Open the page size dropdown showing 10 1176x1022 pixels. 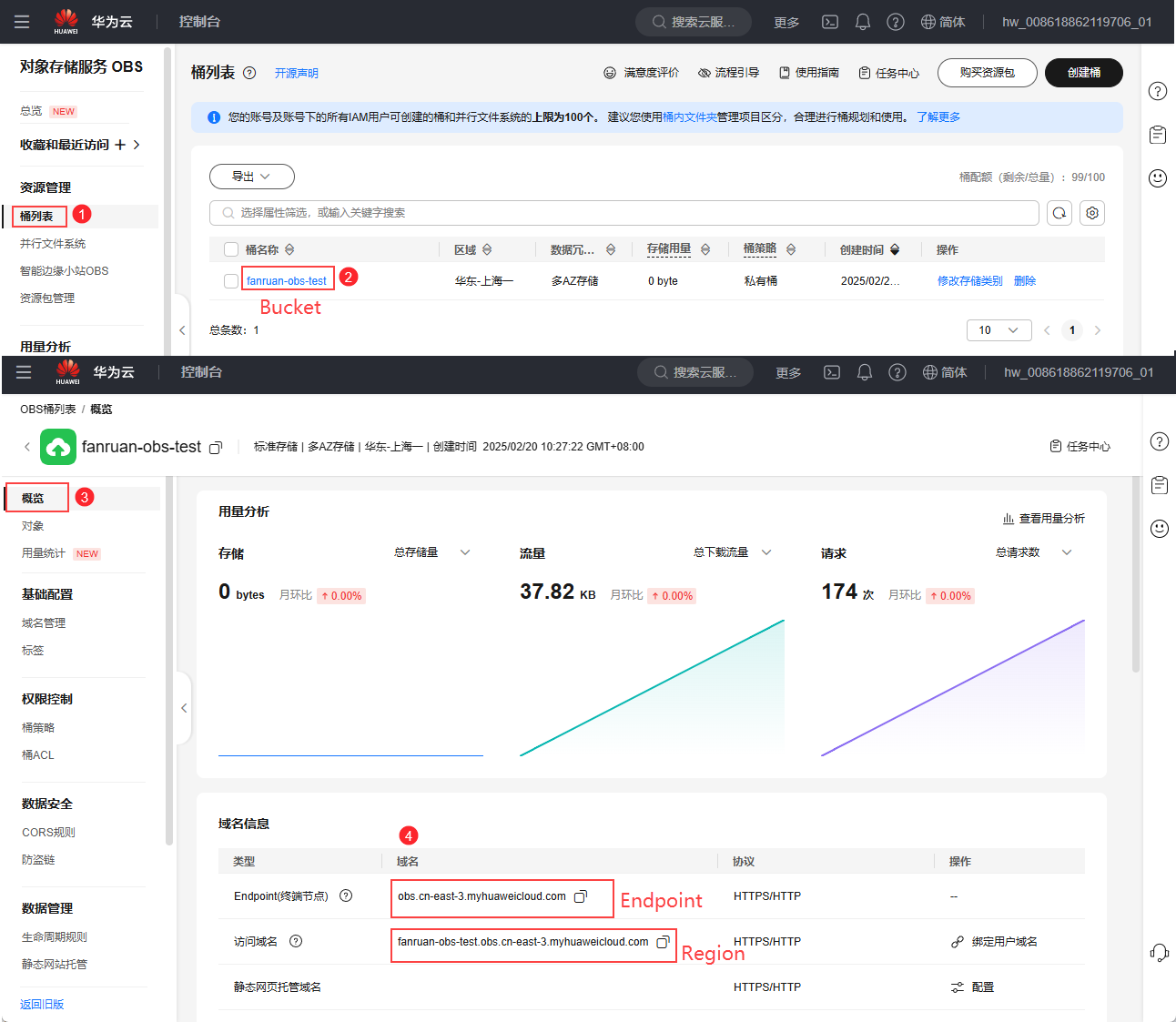click(999, 330)
